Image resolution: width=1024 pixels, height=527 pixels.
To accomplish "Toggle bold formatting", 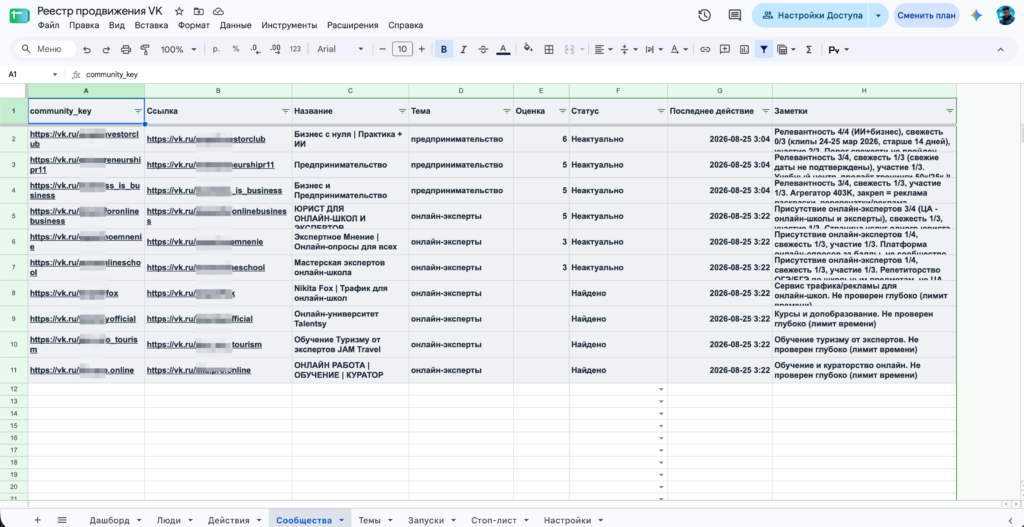I will 444,49.
